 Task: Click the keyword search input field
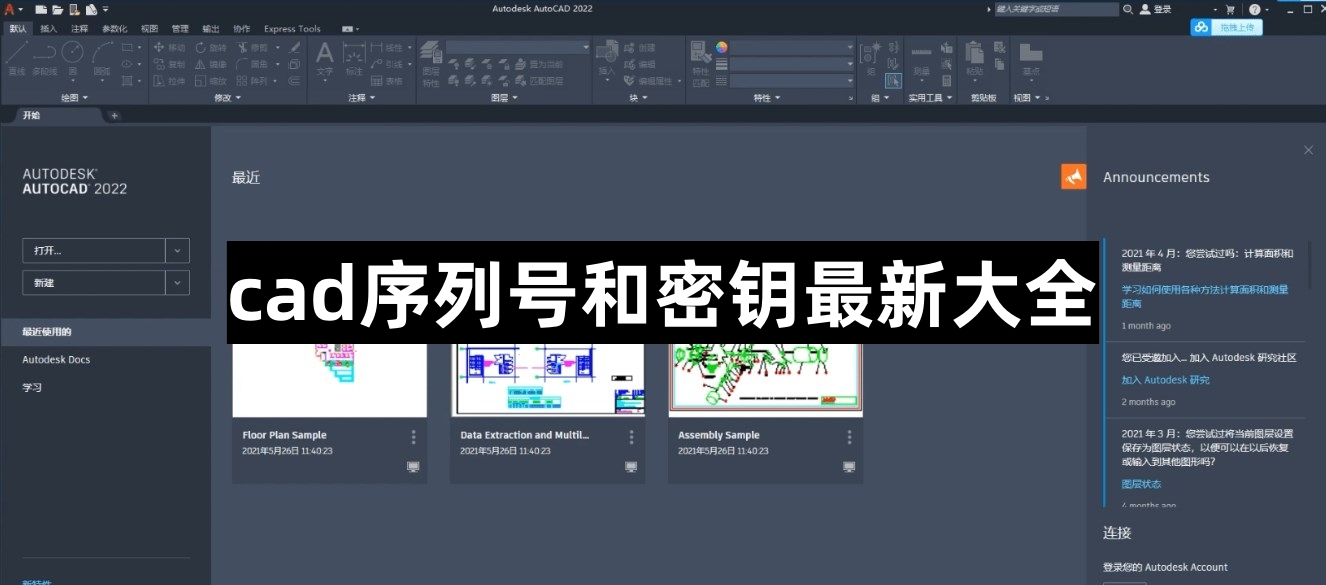[1056, 9]
